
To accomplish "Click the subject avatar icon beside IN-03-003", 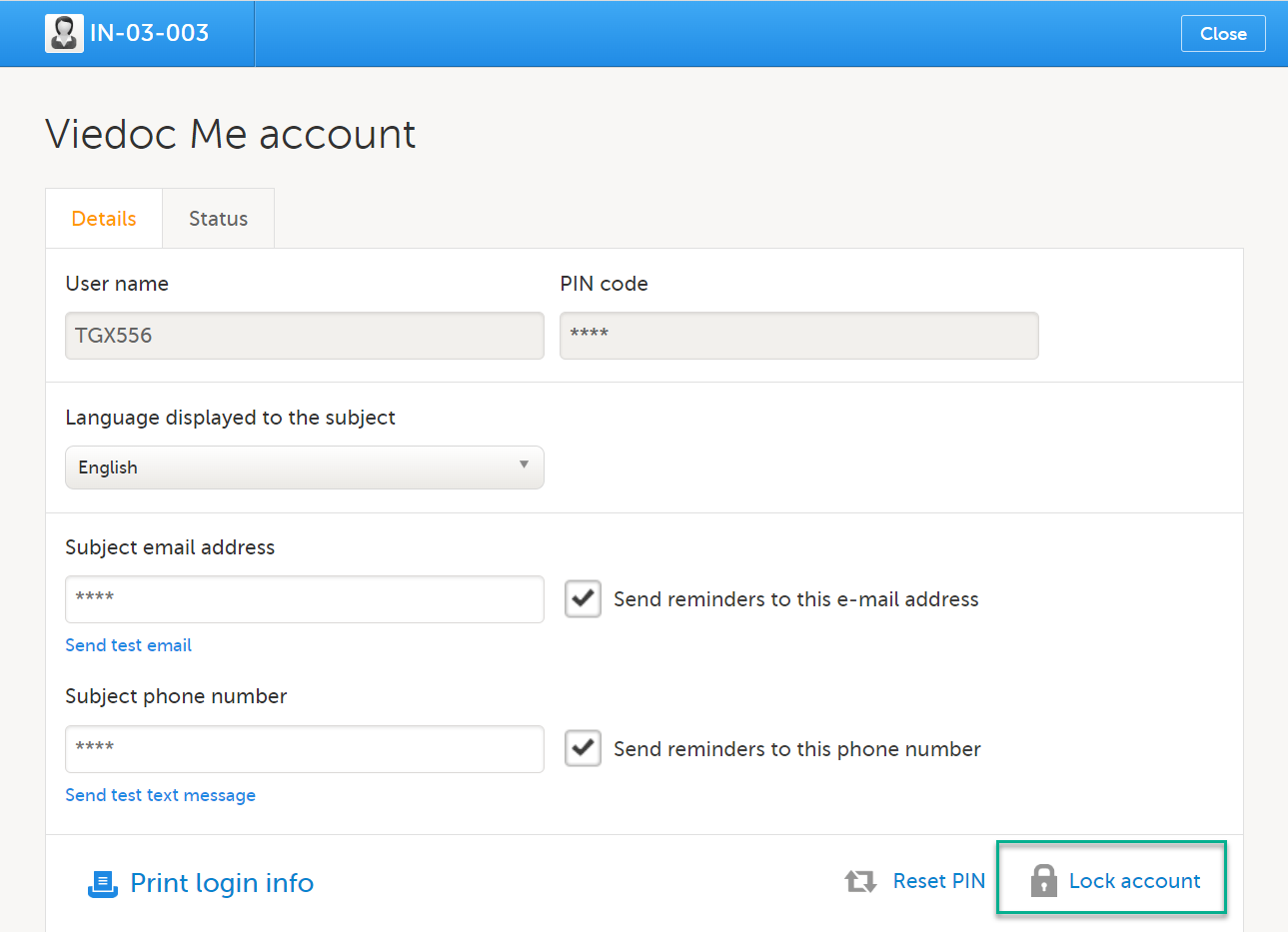I will (64, 33).
